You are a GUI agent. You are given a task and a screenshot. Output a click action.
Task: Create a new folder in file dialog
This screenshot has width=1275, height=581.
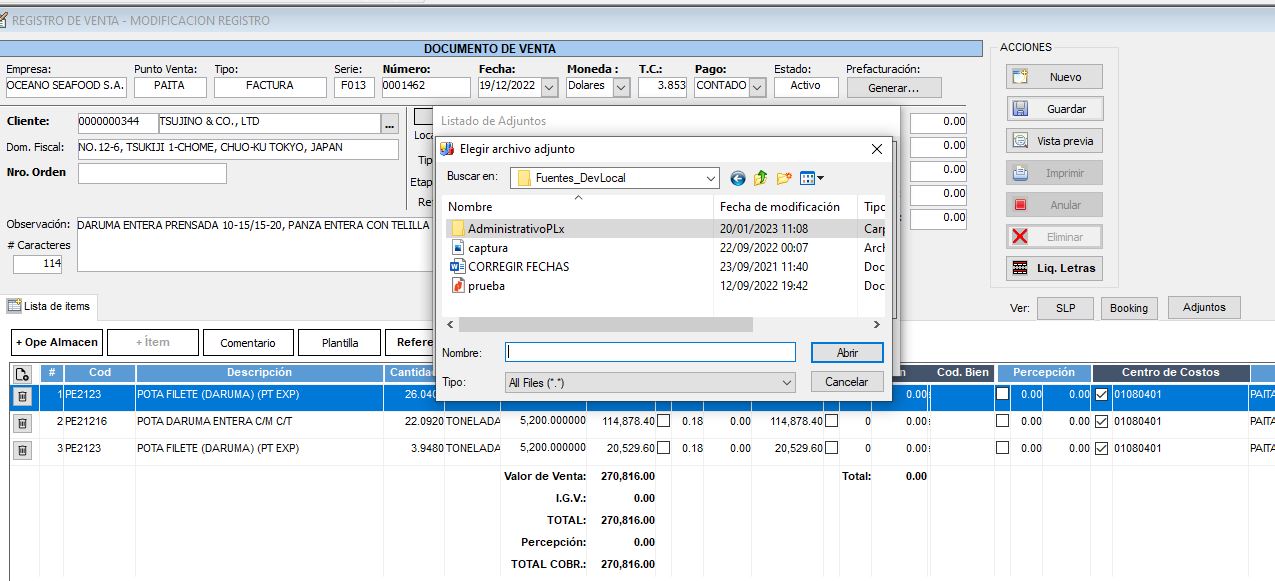click(x=785, y=178)
